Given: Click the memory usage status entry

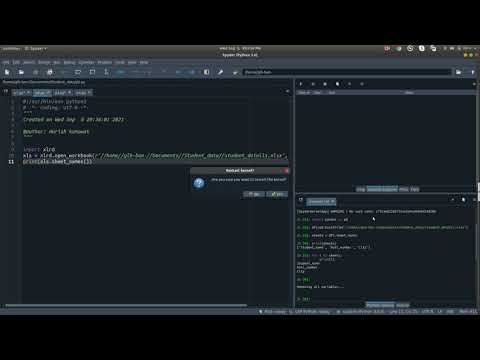Looking at the screenshot, I should click(x=468, y=312).
